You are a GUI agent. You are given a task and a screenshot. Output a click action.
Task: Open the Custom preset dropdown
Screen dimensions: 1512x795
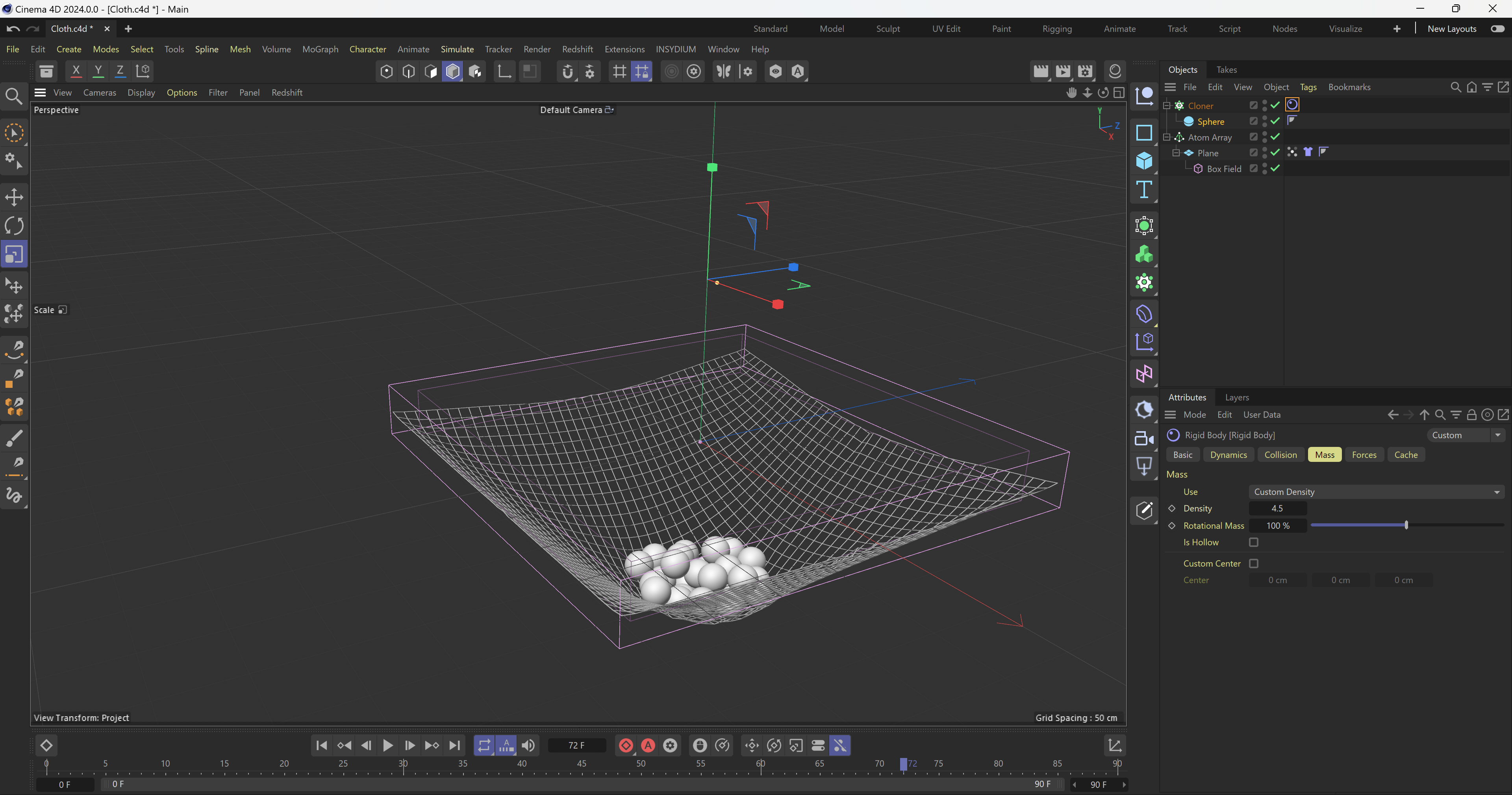(x=1466, y=435)
